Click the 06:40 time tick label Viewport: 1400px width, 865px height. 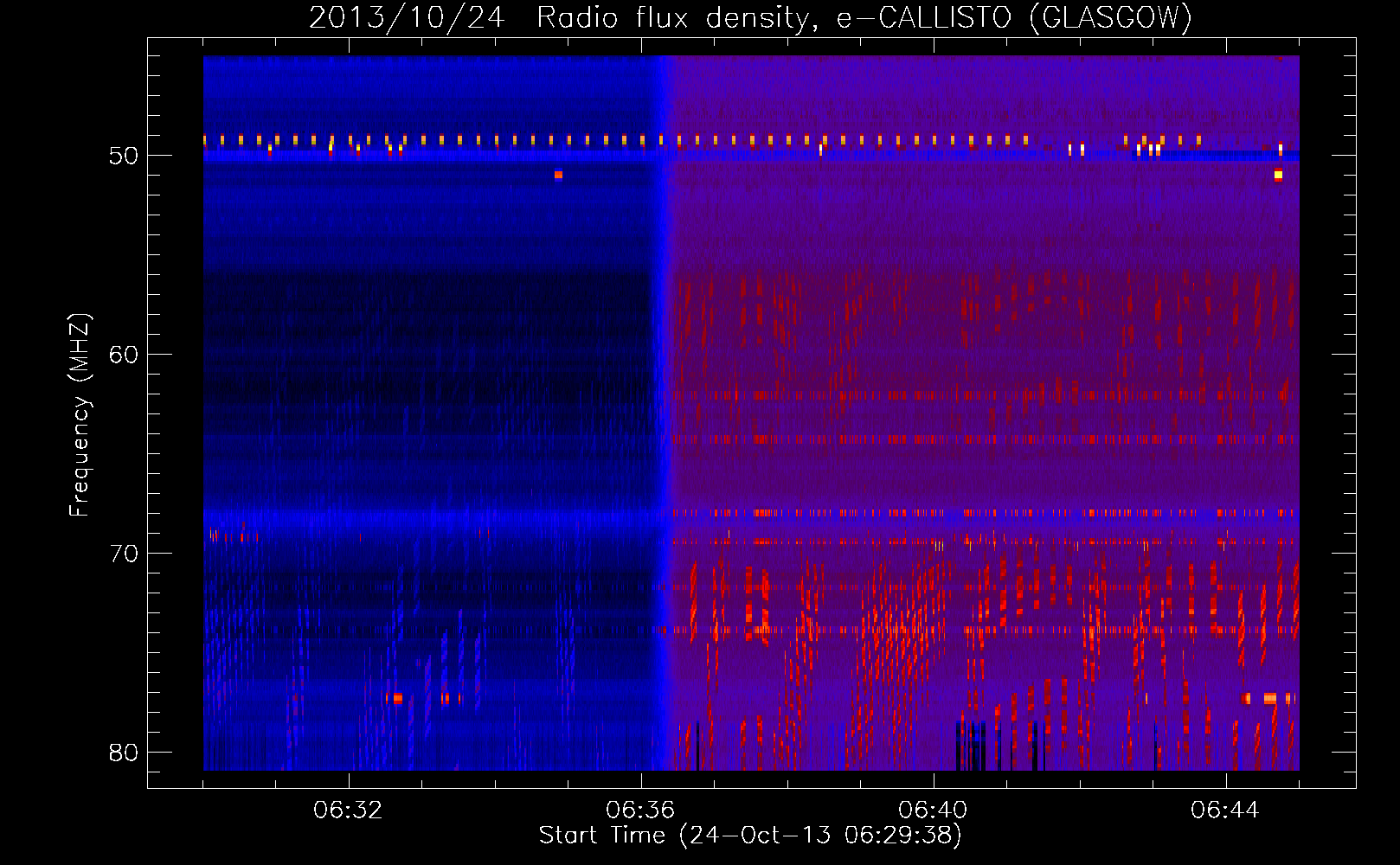coord(933,811)
